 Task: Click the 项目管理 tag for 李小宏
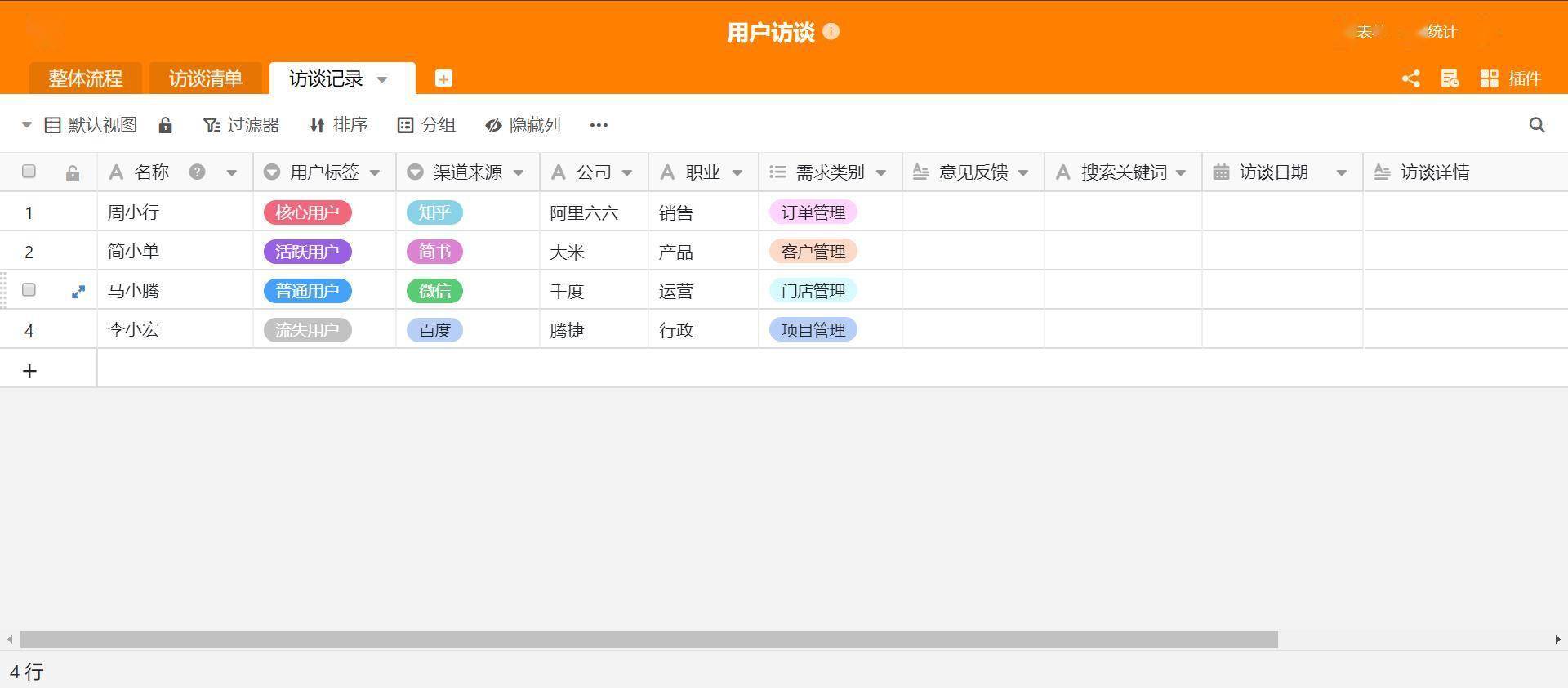tap(813, 330)
